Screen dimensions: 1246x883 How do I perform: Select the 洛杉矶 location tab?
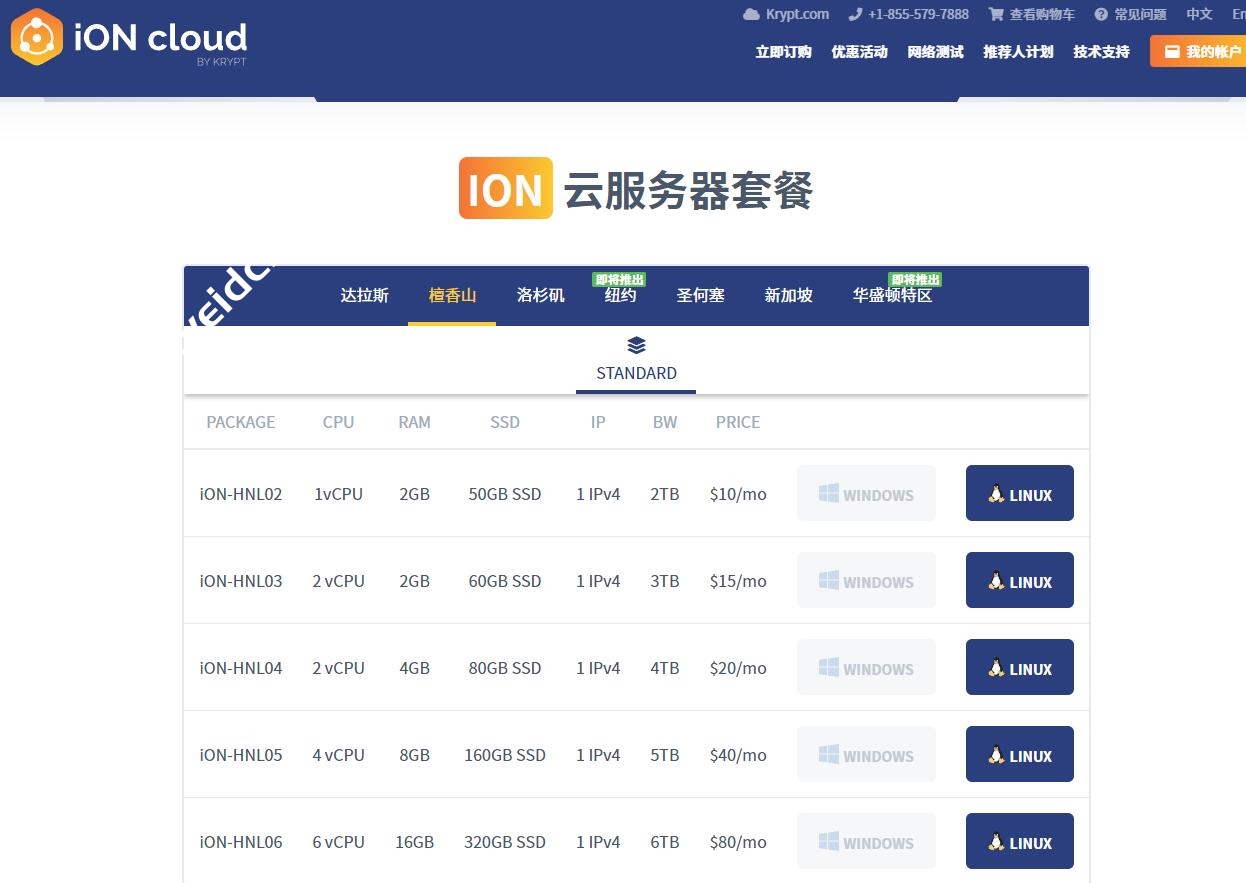coord(540,296)
